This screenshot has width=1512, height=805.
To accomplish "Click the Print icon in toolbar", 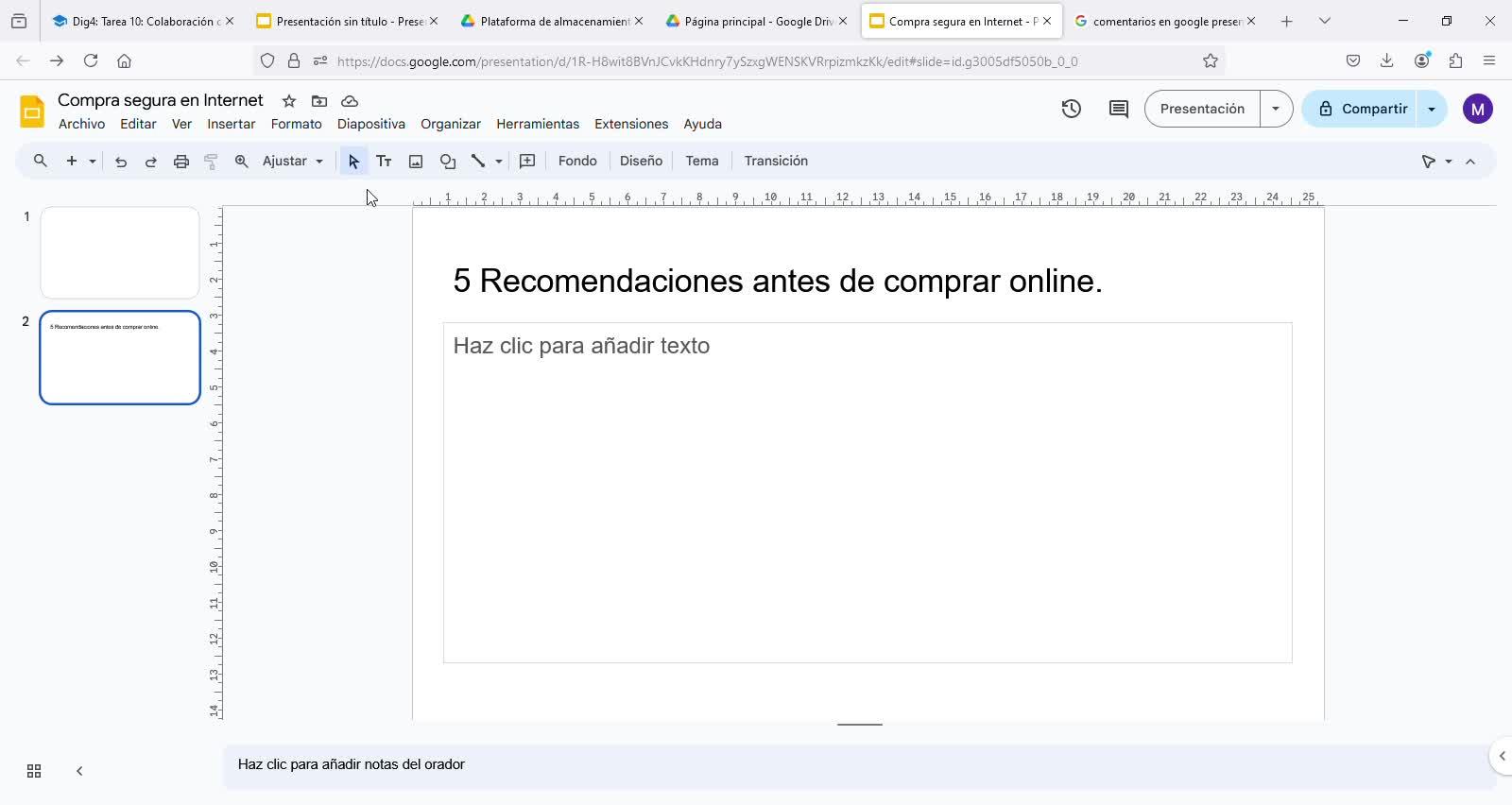I will (x=181, y=162).
